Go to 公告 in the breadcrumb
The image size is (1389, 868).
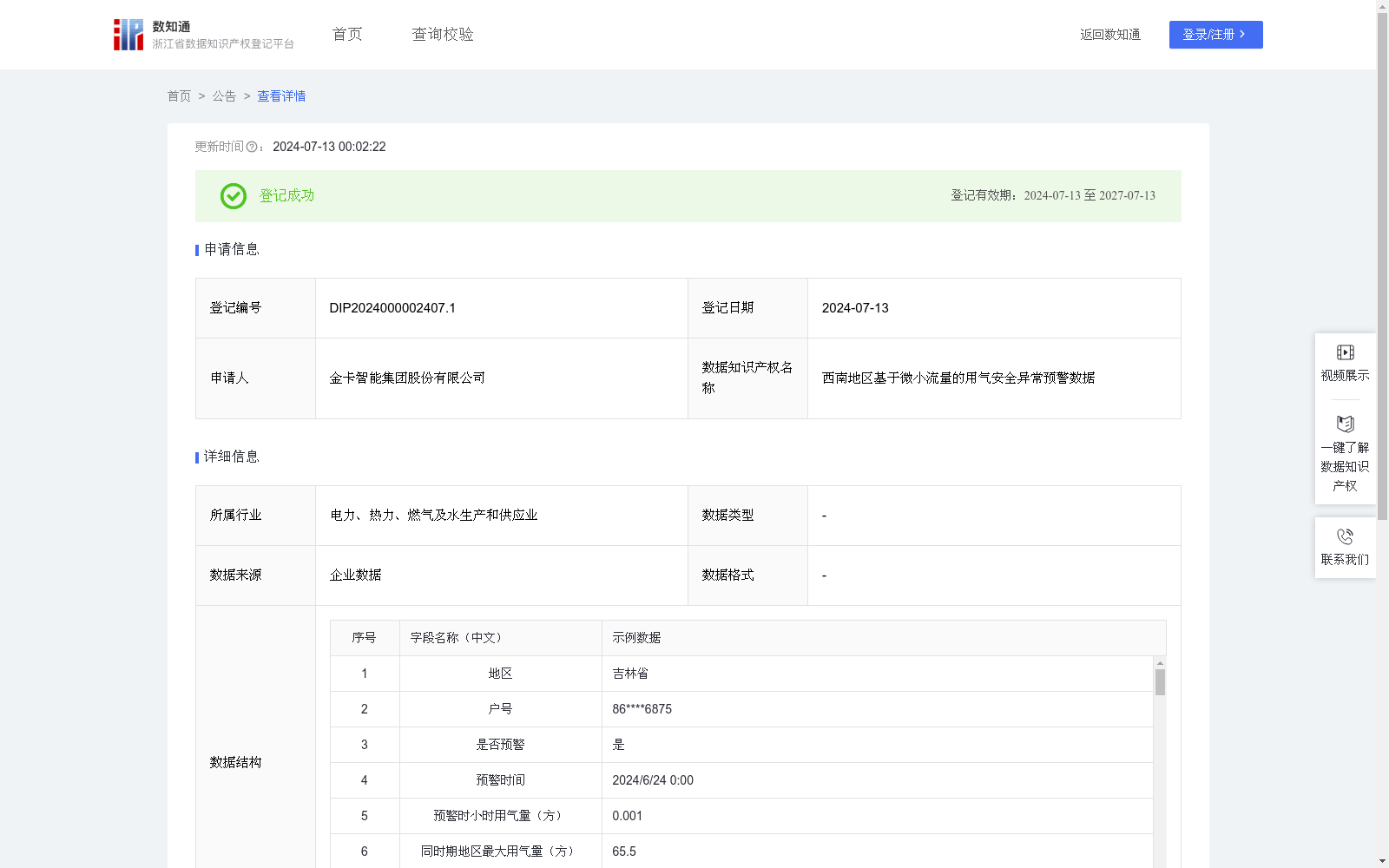224,96
